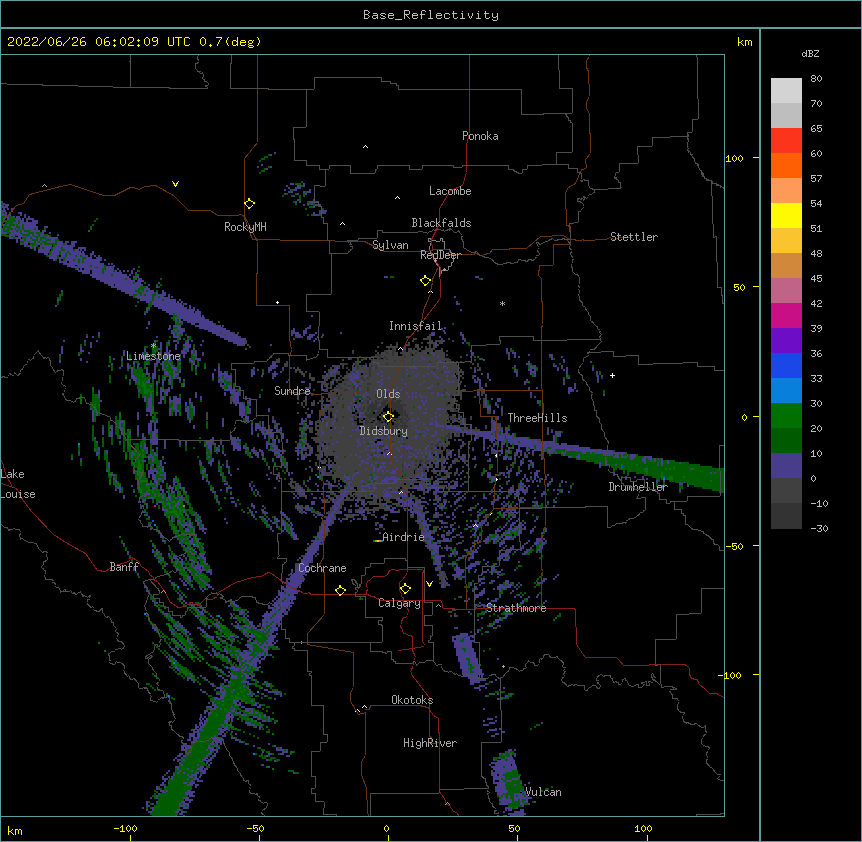
Task: Select the purple 36-39 dBZ legend swatch
Action: 786,341
